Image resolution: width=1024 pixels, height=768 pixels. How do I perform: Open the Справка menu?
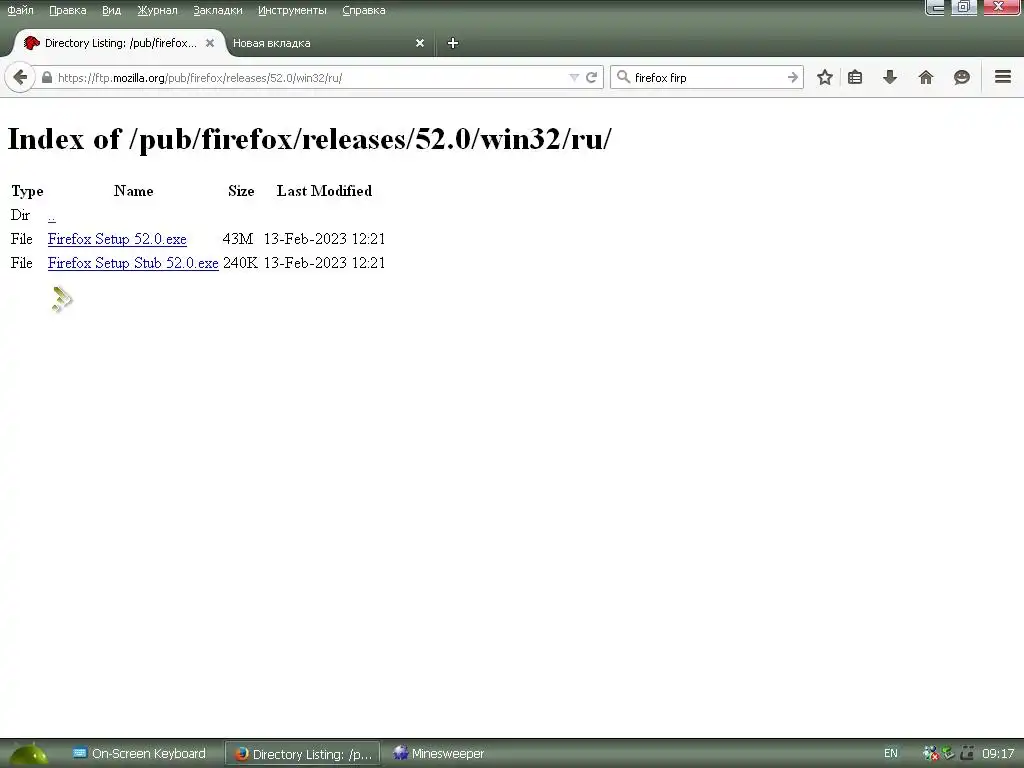pos(364,10)
